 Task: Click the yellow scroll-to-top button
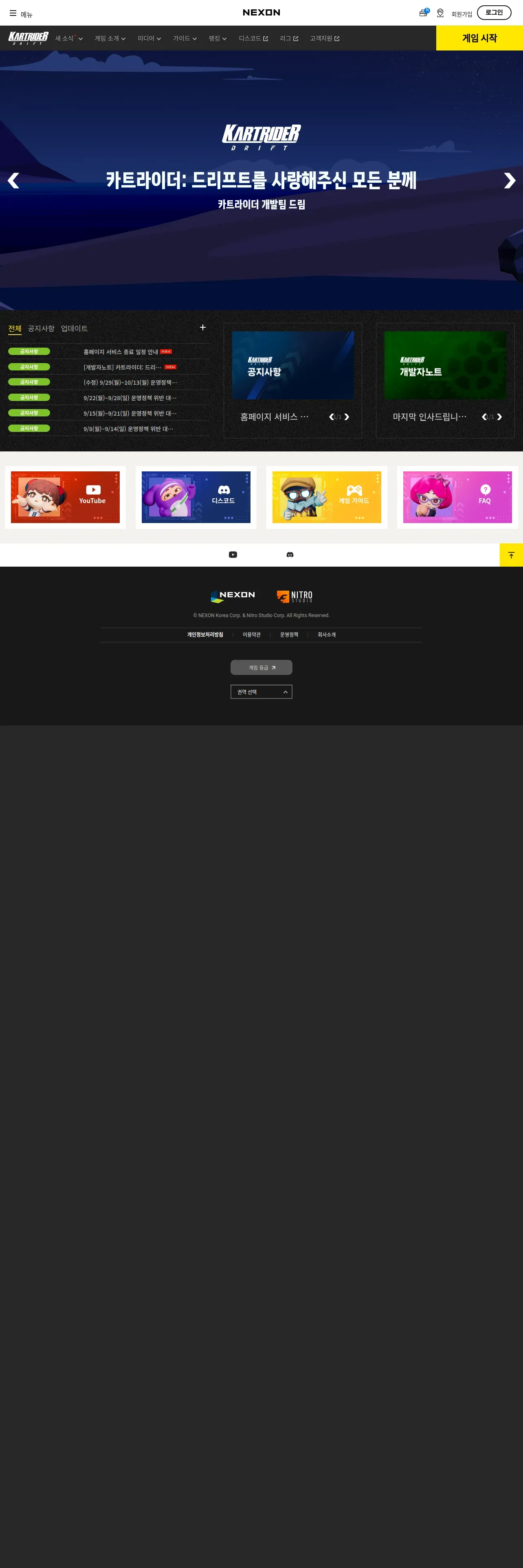512,555
